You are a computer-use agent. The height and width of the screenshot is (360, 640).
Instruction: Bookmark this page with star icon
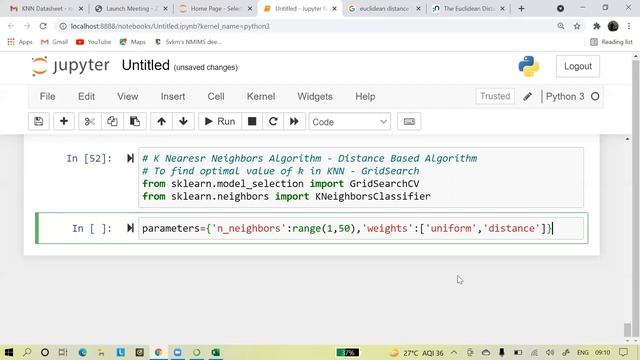[577, 26]
